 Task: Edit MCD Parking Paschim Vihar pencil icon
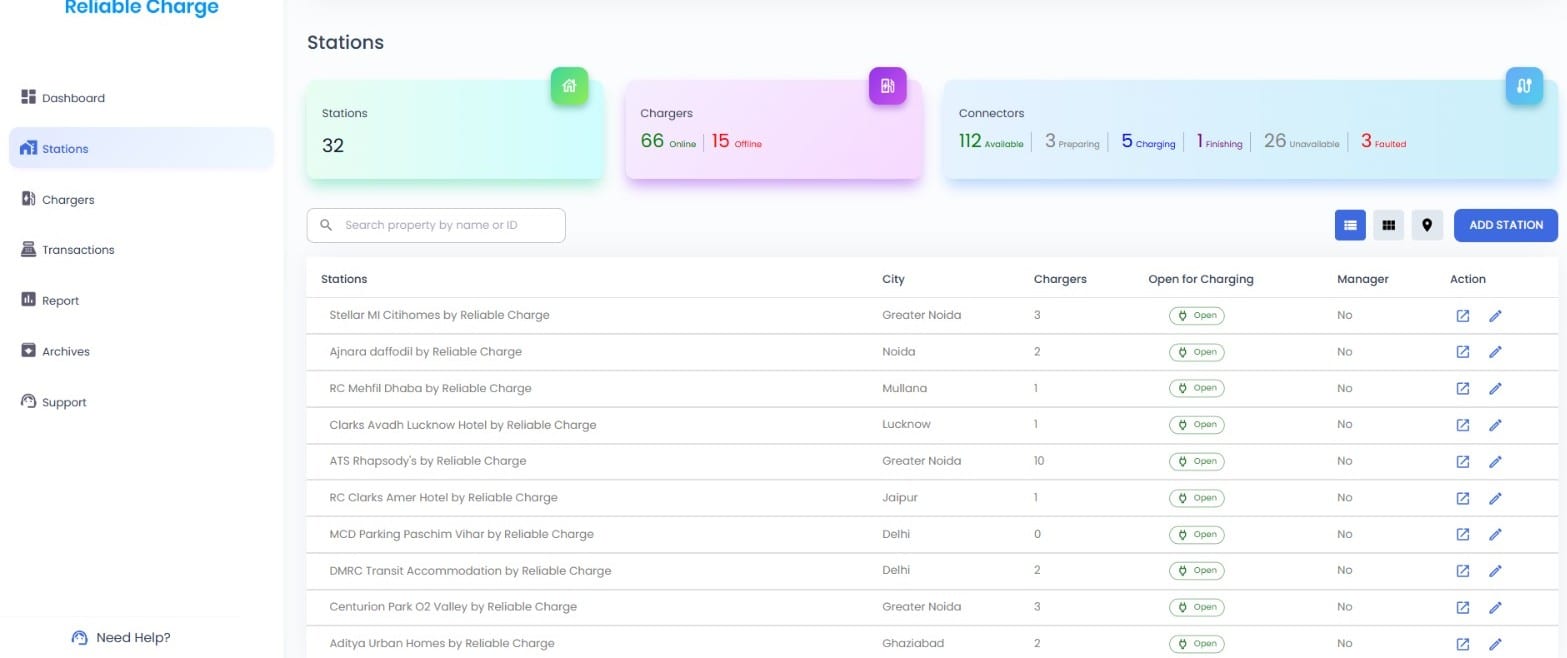tap(1496, 535)
